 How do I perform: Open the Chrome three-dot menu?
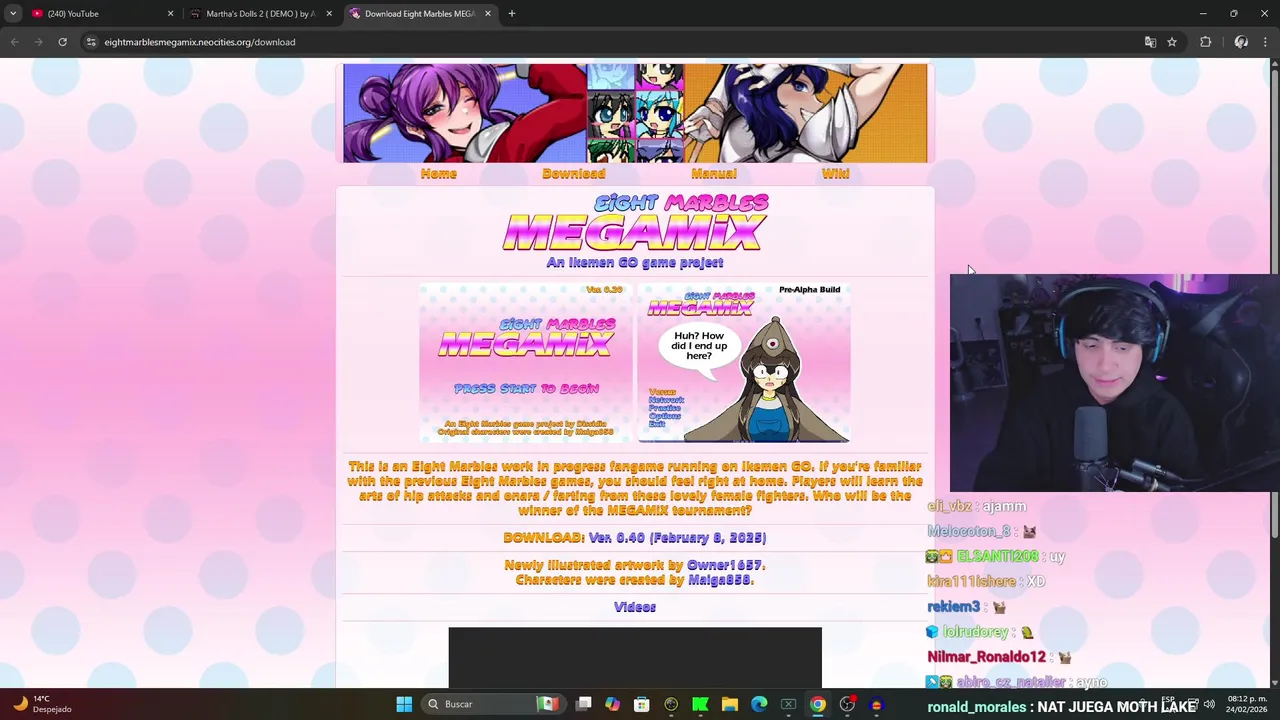[1265, 42]
